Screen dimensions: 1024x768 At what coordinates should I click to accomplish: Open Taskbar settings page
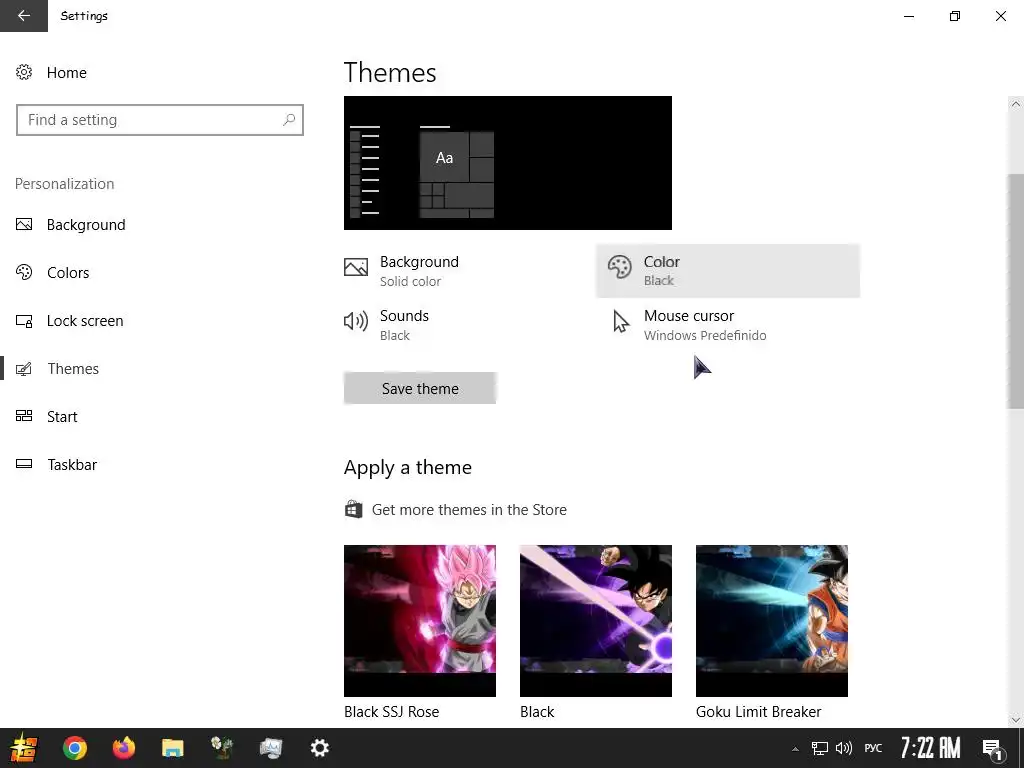click(56, 464)
